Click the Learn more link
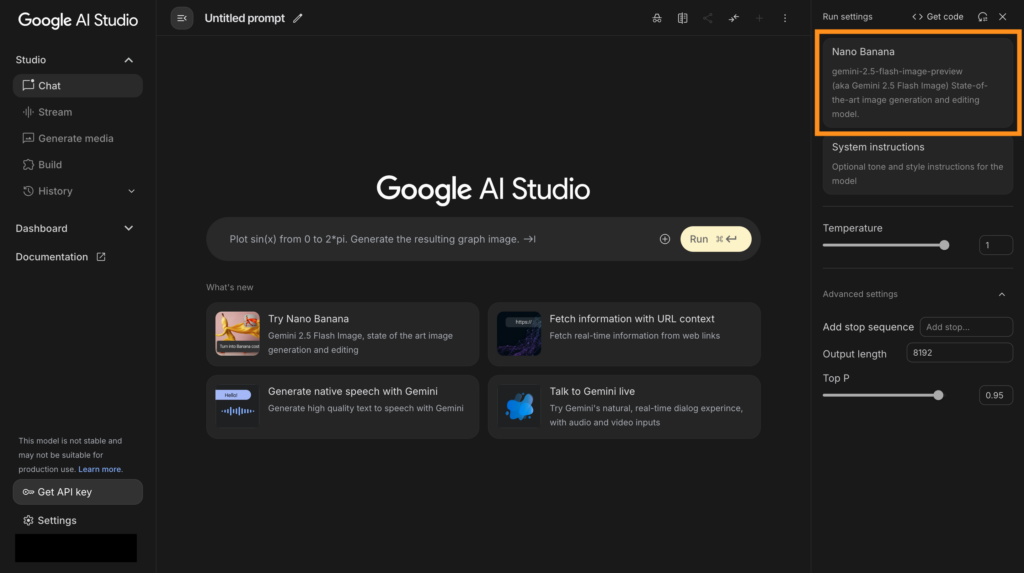Screen dimensions: 1024x573 [x=99, y=469]
